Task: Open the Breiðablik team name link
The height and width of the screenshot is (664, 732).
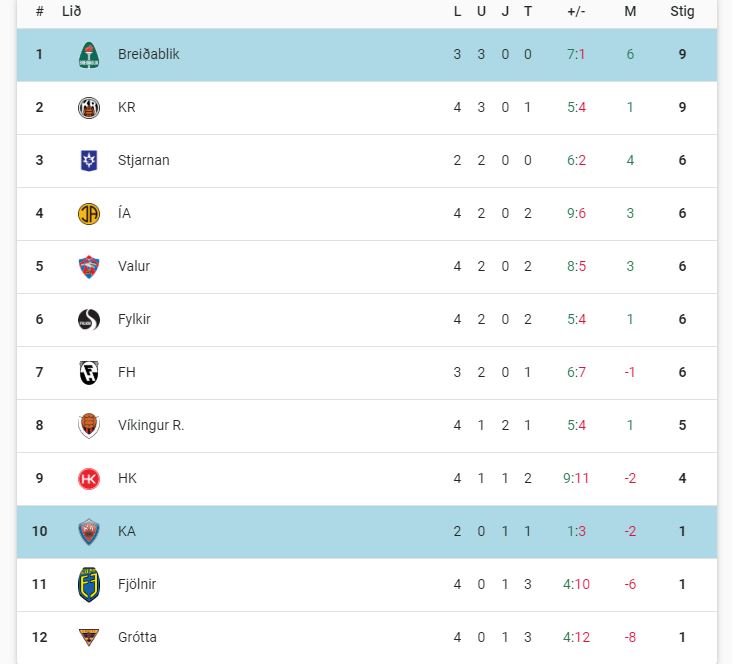Action: (148, 55)
